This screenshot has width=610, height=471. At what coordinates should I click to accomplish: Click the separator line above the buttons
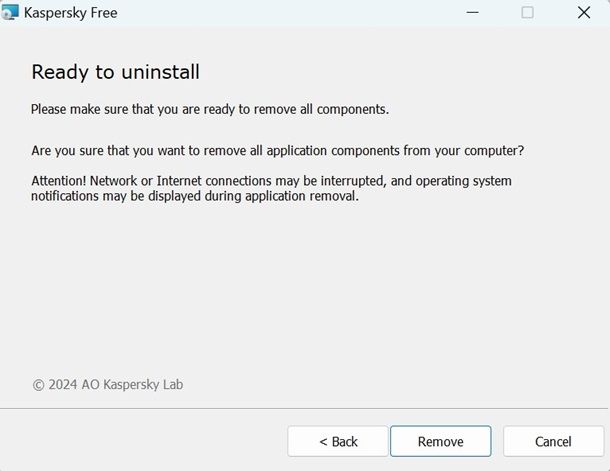(x=305, y=407)
